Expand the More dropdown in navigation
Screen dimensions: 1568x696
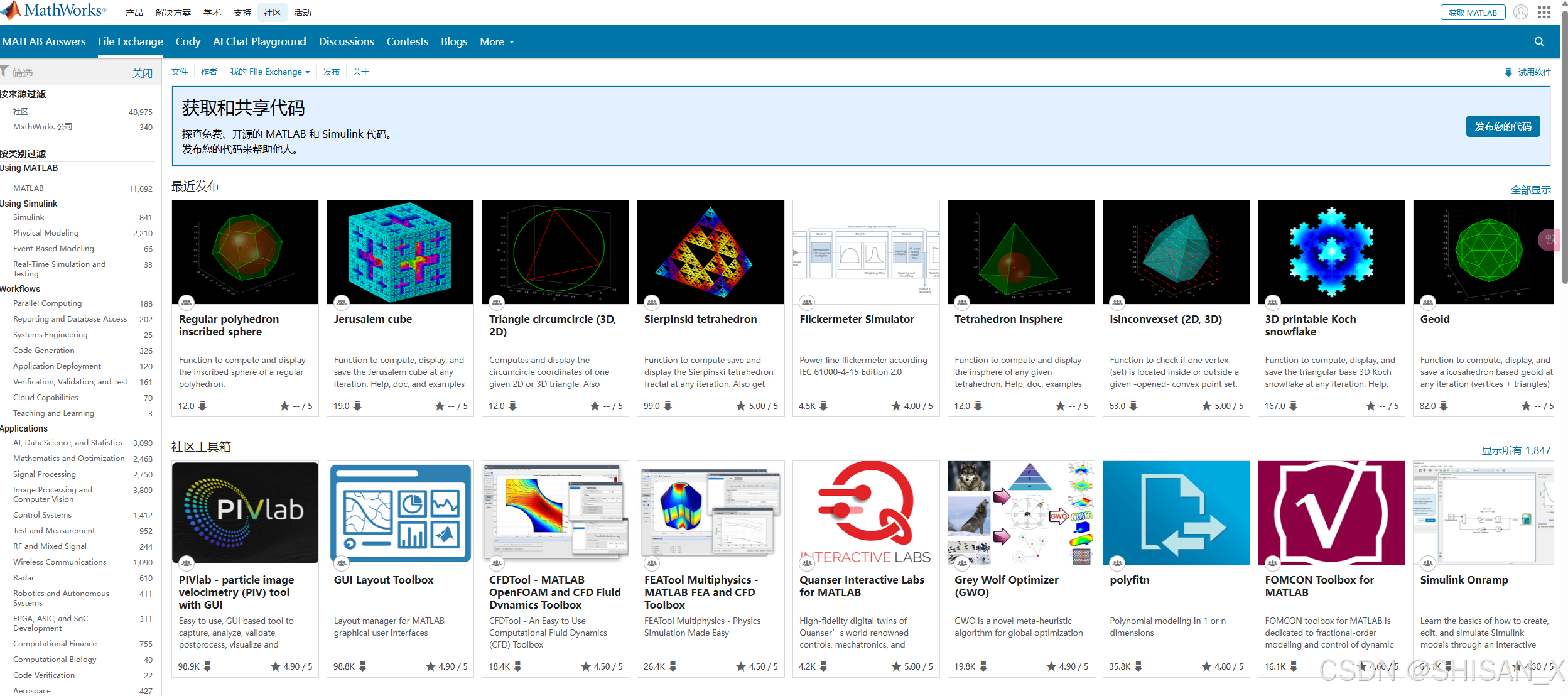coord(497,41)
